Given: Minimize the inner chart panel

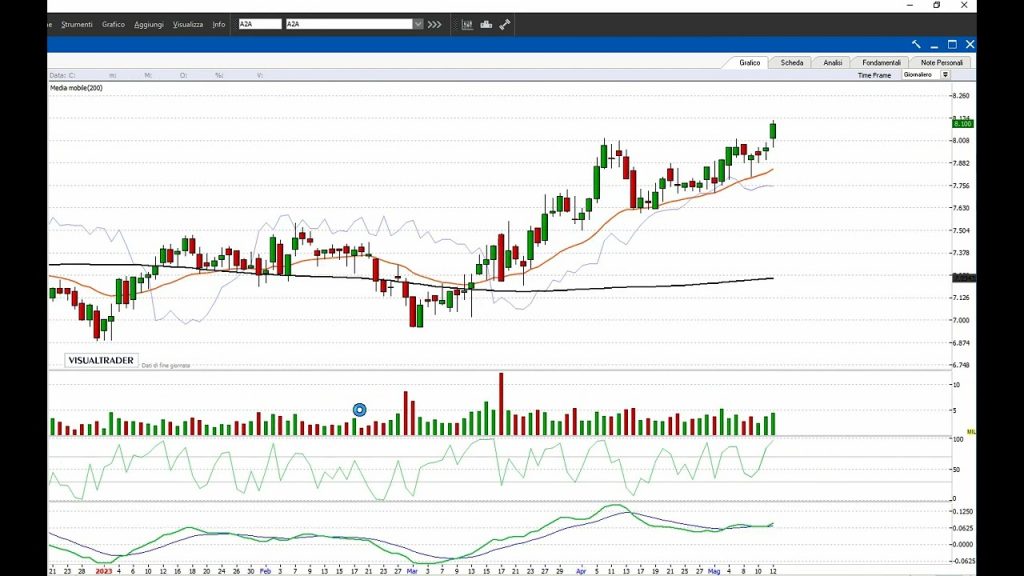Looking at the screenshot, I should [934, 44].
